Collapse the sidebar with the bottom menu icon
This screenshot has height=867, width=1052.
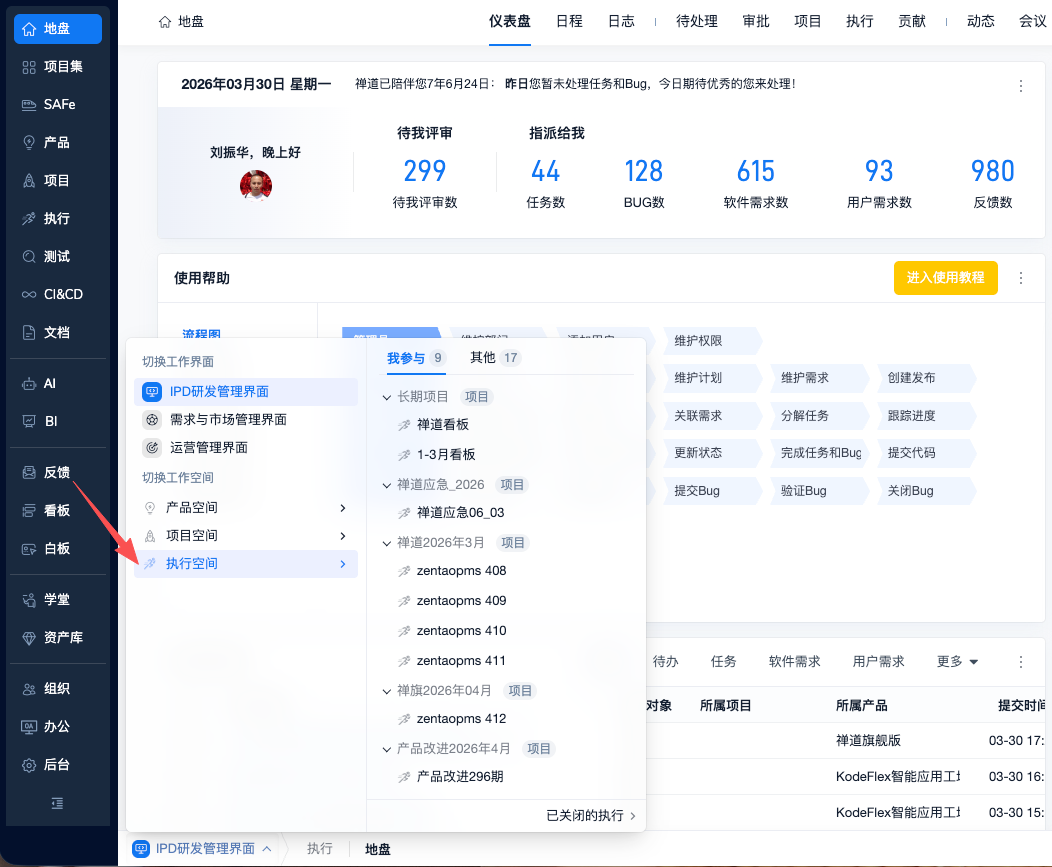coord(58,803)
